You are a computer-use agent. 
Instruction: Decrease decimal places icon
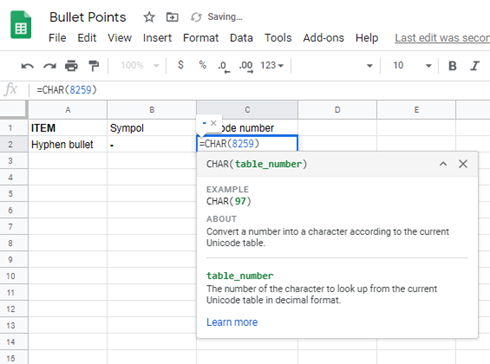pyautogui.click(x=224, y=66)
